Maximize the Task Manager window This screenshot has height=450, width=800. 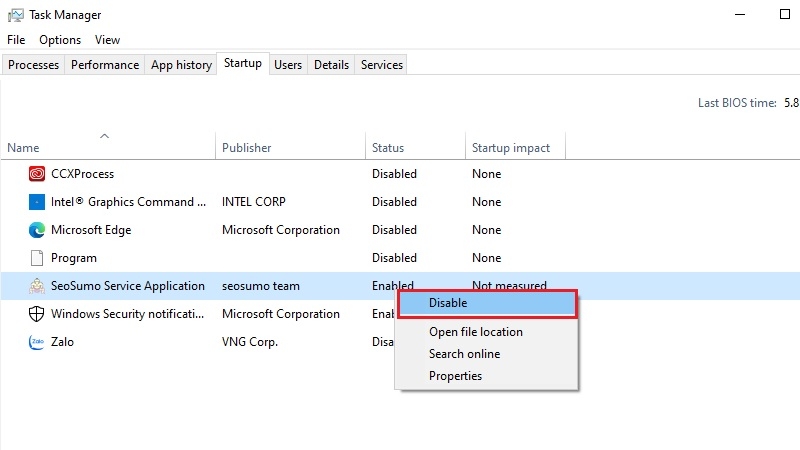tap(785, 15)
